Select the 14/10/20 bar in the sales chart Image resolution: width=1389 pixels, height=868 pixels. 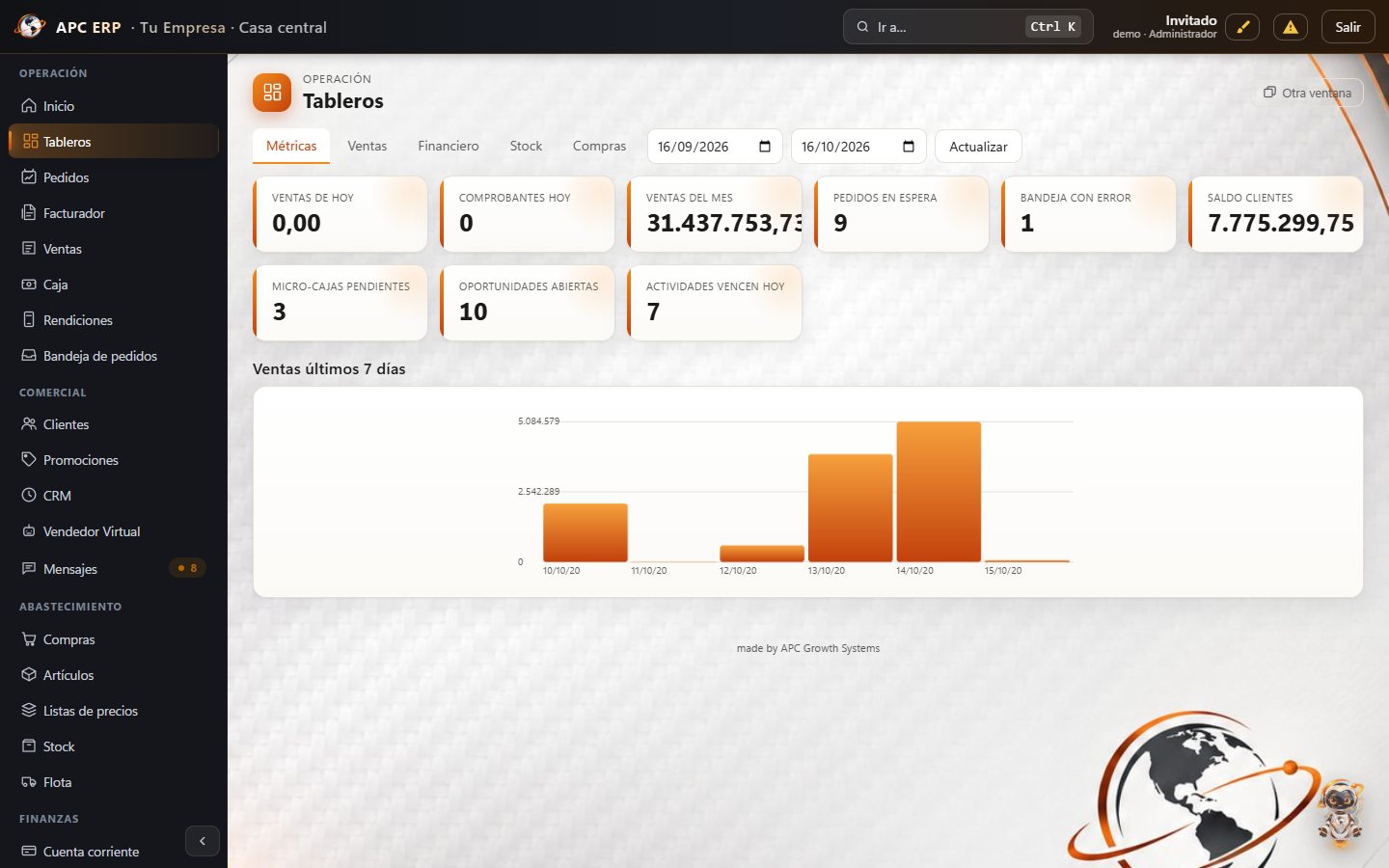pyautogui.click(x=939, y=492)
